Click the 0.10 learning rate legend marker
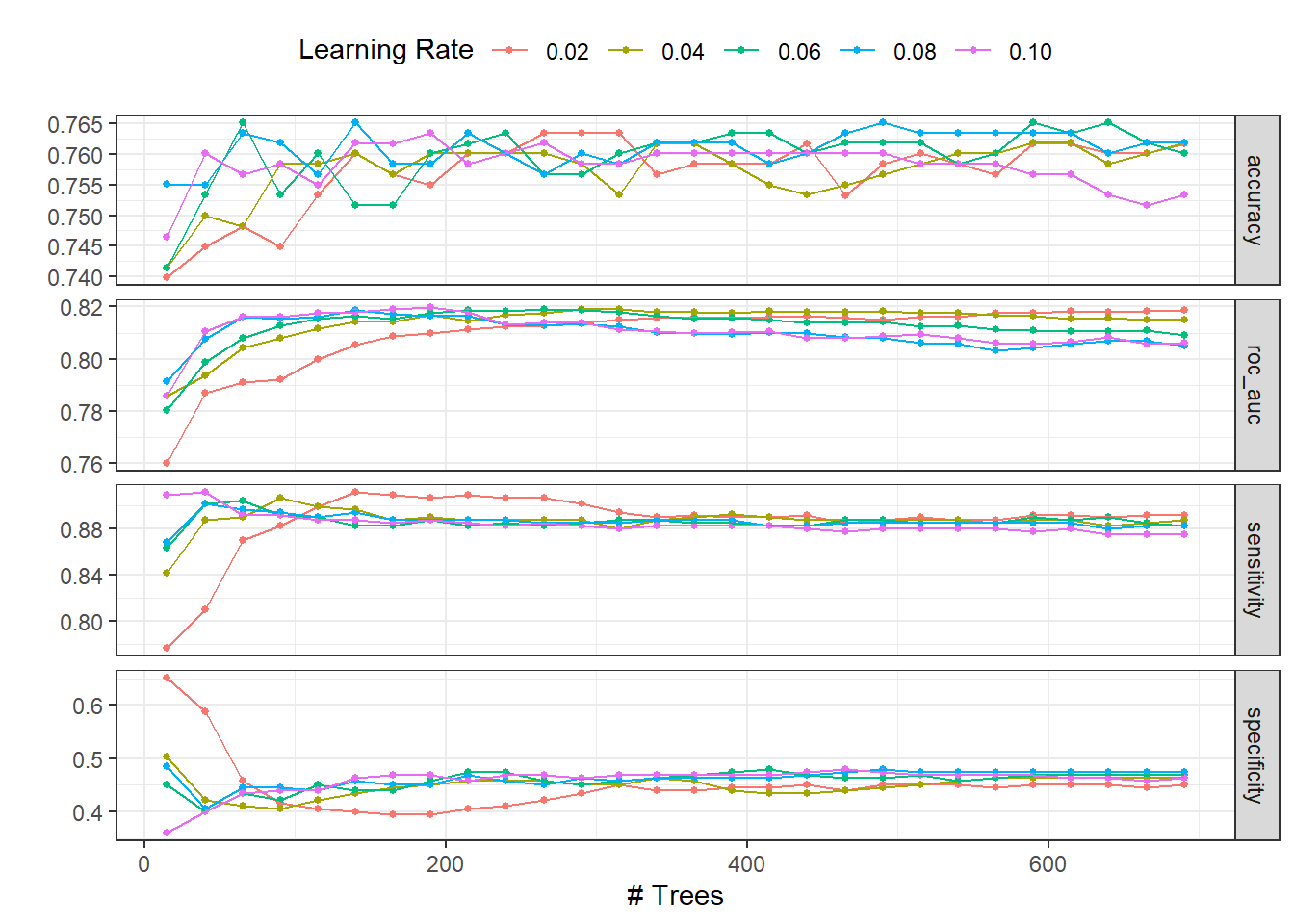This screenshot has height=924, width=1294. 972,50
